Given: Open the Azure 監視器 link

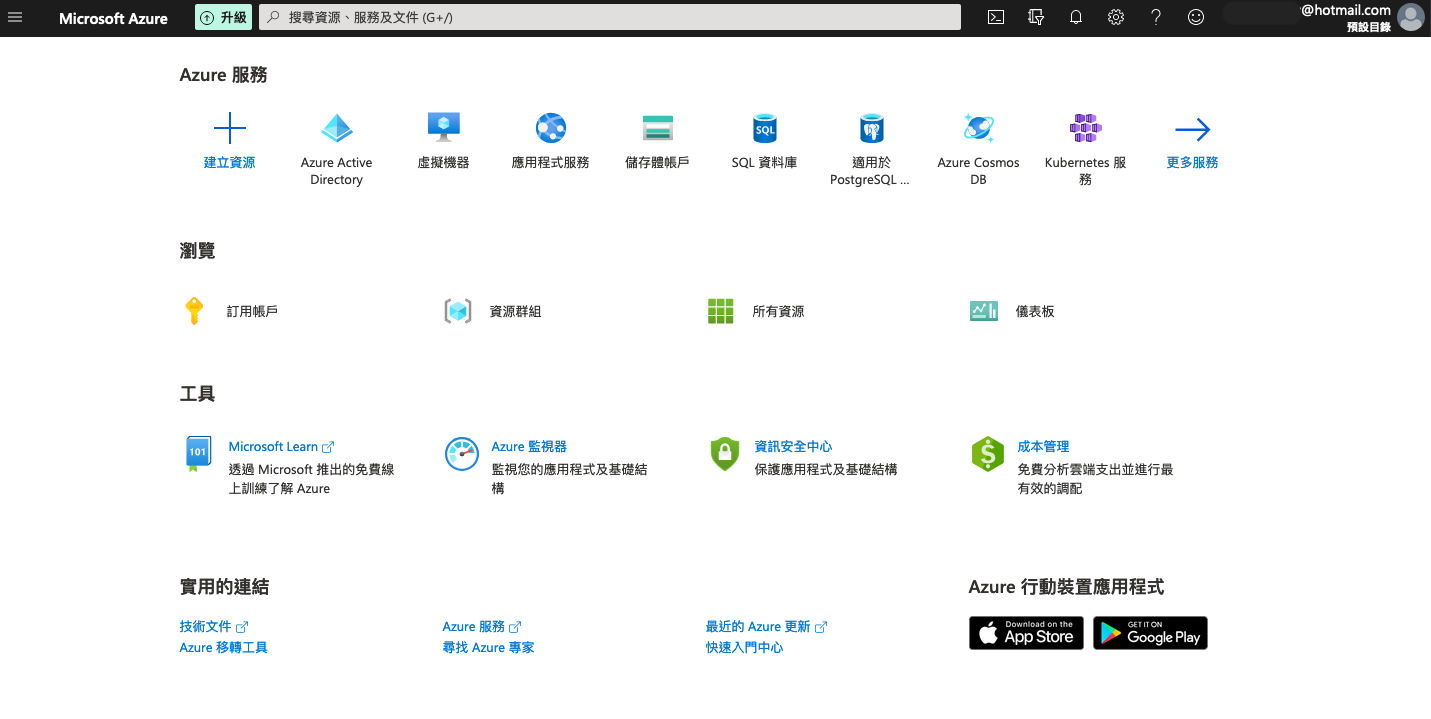Looking at the screenshot, I should pyautogui.click(x=529, y=447).
